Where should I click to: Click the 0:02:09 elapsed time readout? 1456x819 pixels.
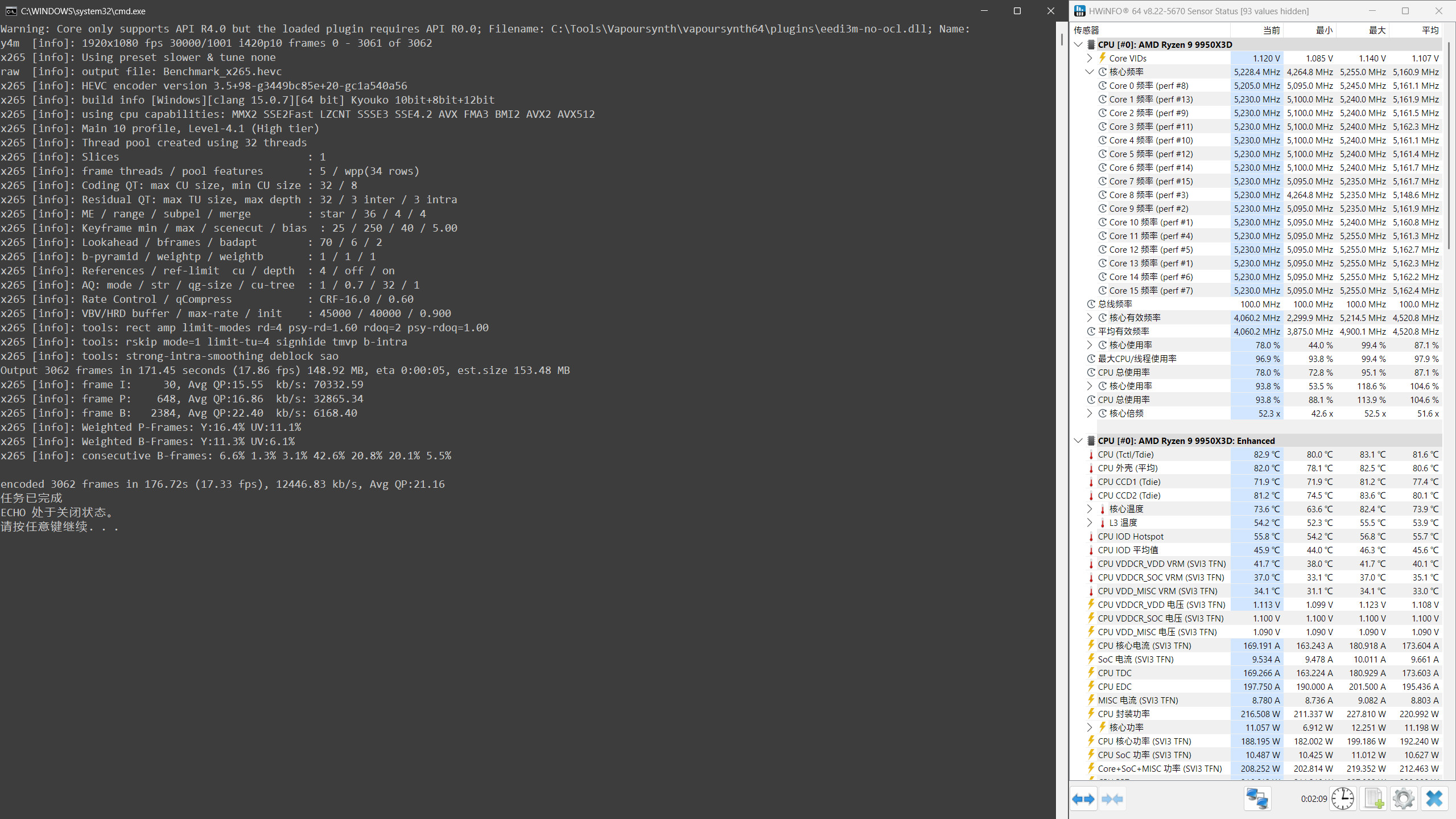(x=1313, y=799)
